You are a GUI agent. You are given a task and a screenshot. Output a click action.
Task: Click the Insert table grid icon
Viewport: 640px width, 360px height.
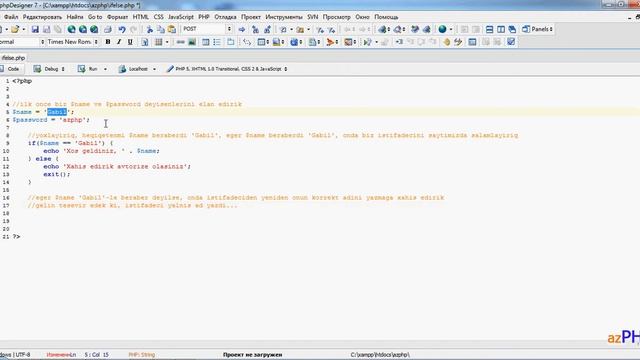[x=158, y=42]
